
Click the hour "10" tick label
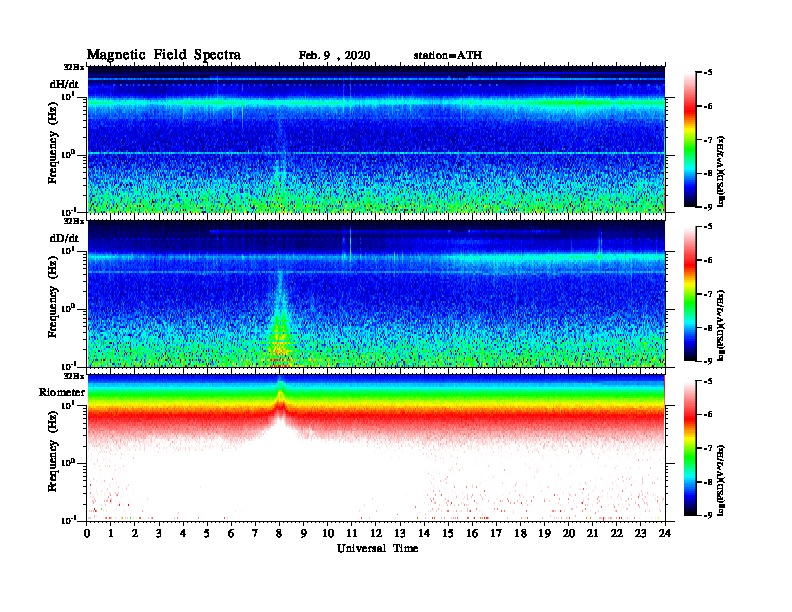point(328,534)
